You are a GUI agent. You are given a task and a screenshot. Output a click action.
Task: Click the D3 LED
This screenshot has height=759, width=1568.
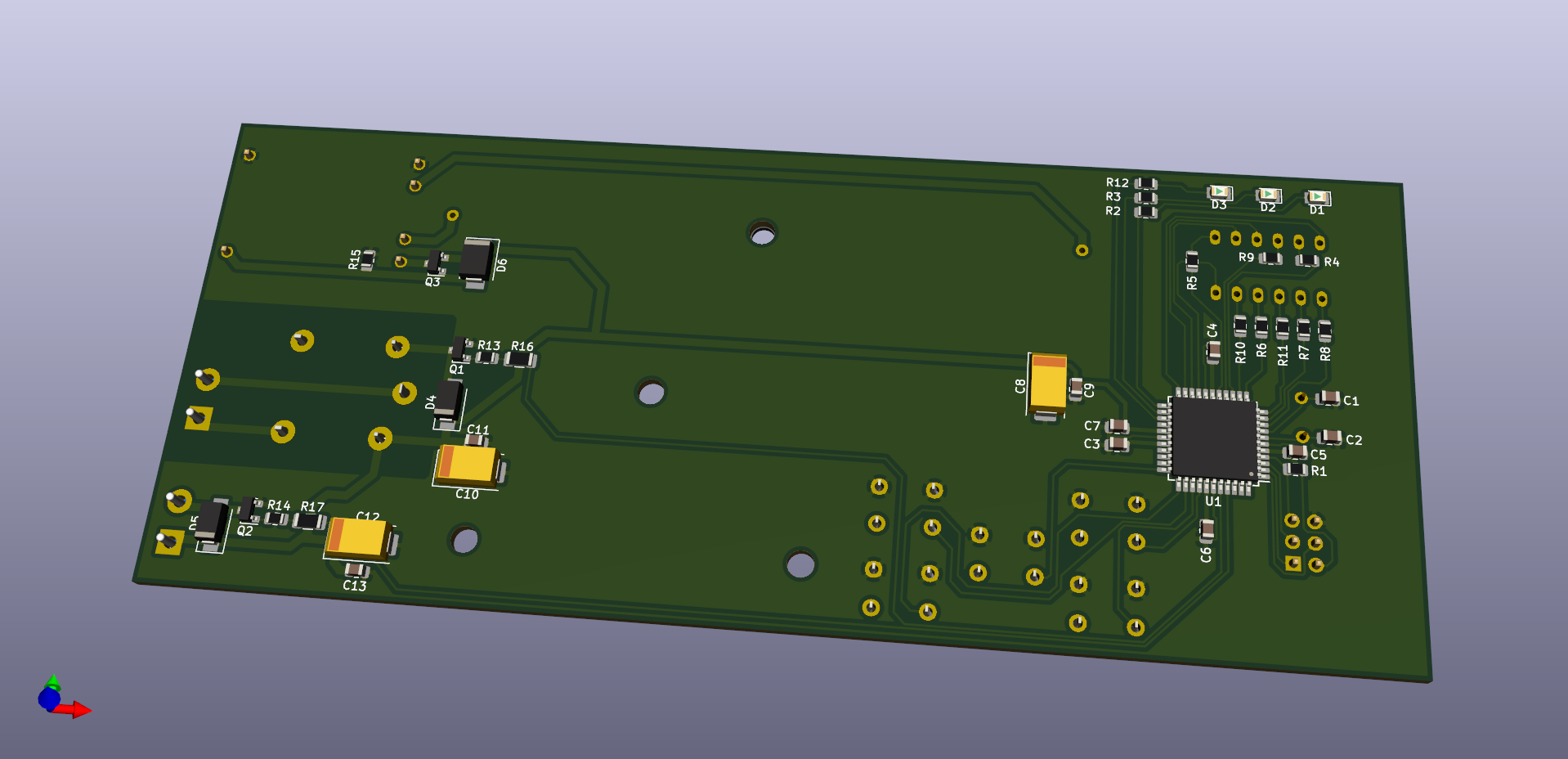point(1220,192)
